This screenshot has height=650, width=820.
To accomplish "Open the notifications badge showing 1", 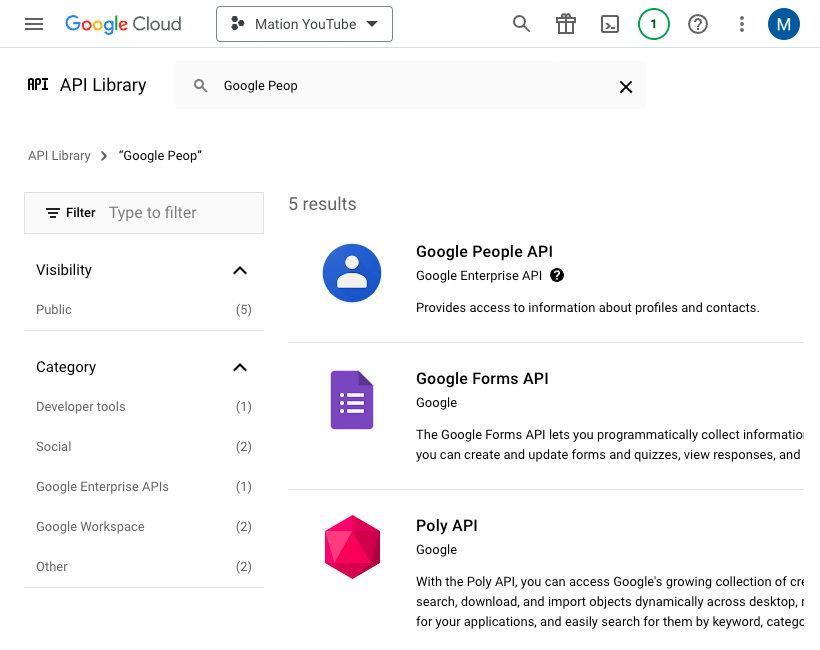I will 654,24.
